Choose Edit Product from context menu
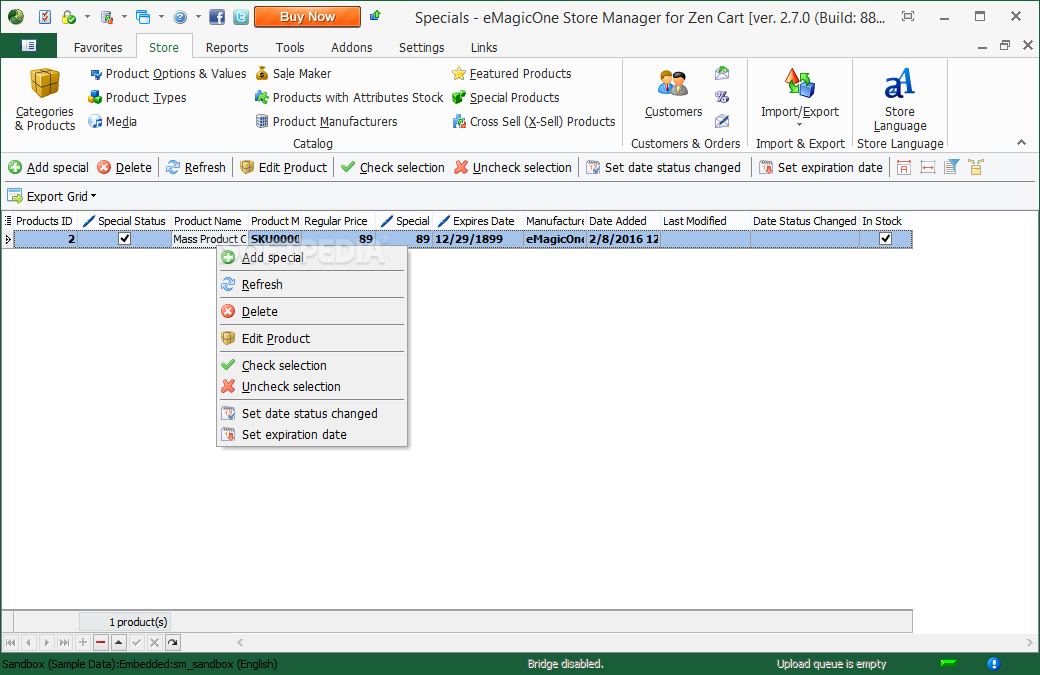The width and height of the screenshot is (1040, 675). pyautogui.click(x=312, y=339)
